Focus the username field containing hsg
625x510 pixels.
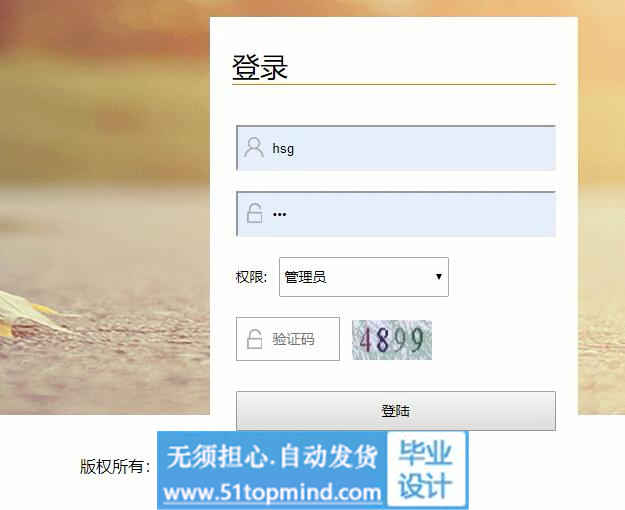pos(396,148)
